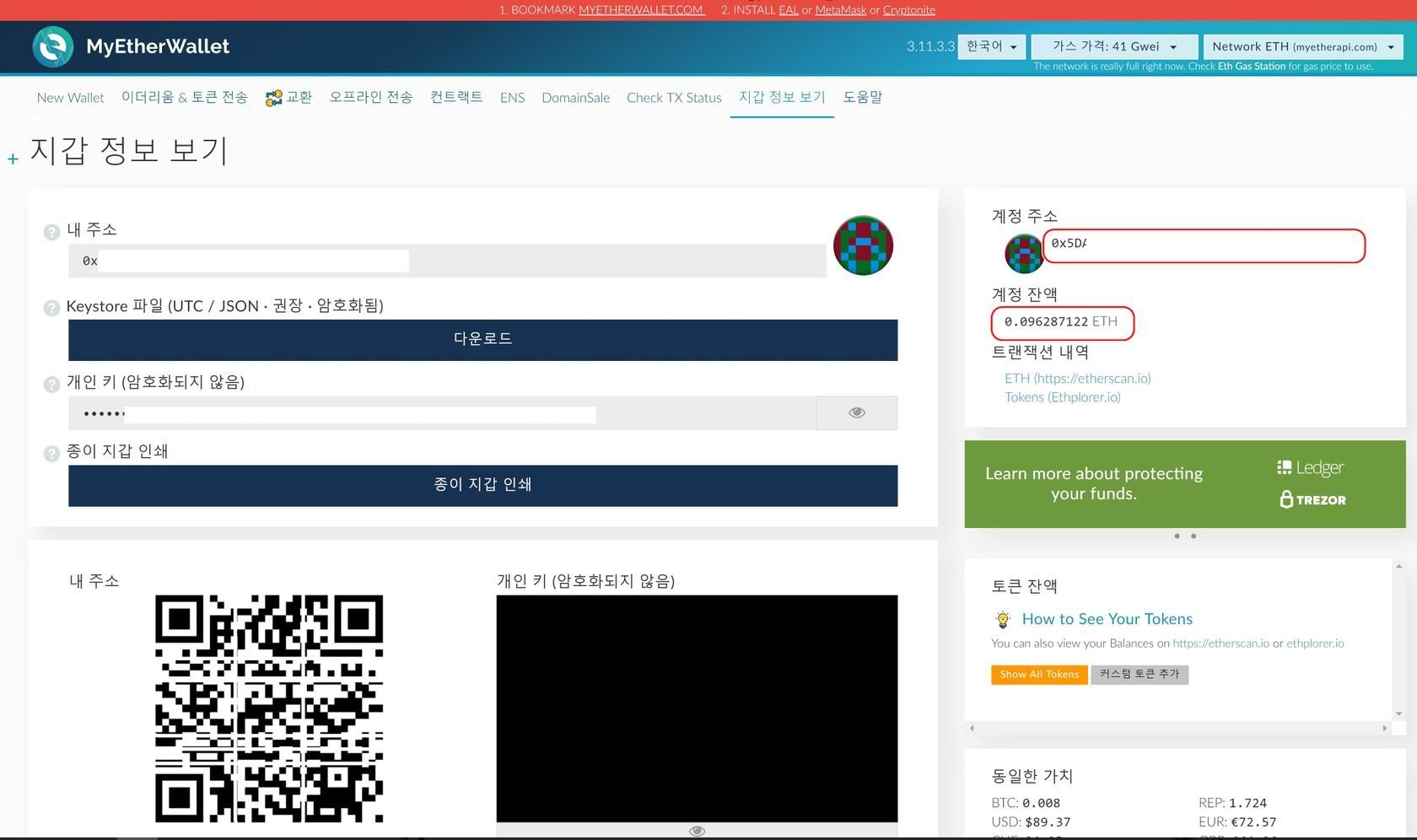Click the lightbulb icon near How to See Your Tokens
Screen dimensions: 1417x840
[x=1003, y=619]
